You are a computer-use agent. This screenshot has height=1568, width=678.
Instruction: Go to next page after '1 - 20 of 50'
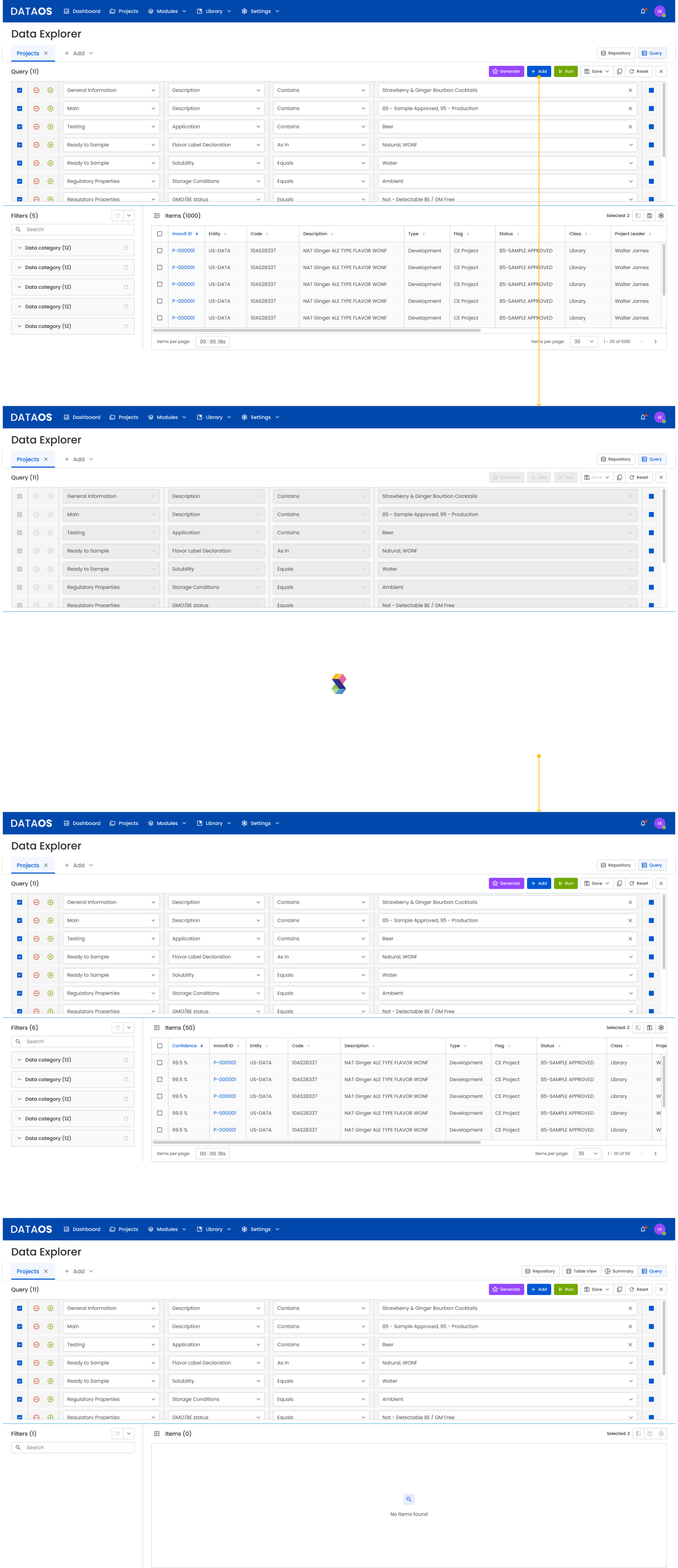click(x=655, y=1153)
